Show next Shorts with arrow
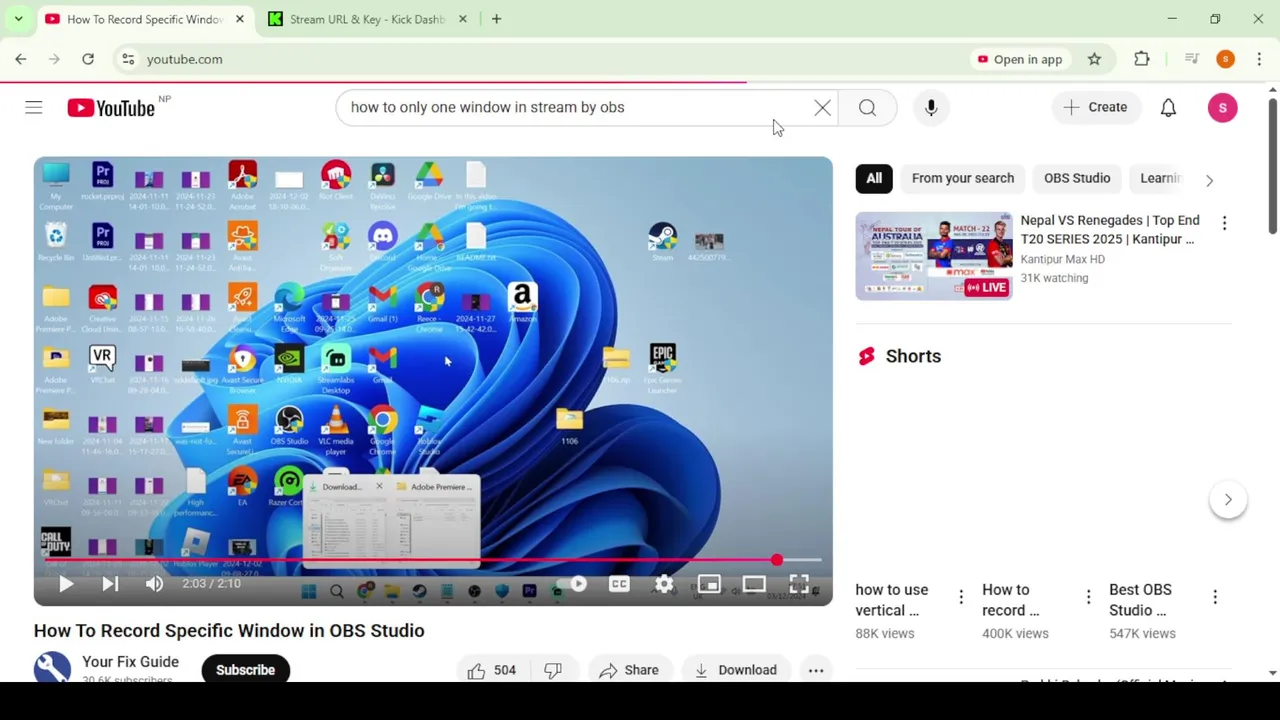1280x720 pixels. pos(1228,499)
